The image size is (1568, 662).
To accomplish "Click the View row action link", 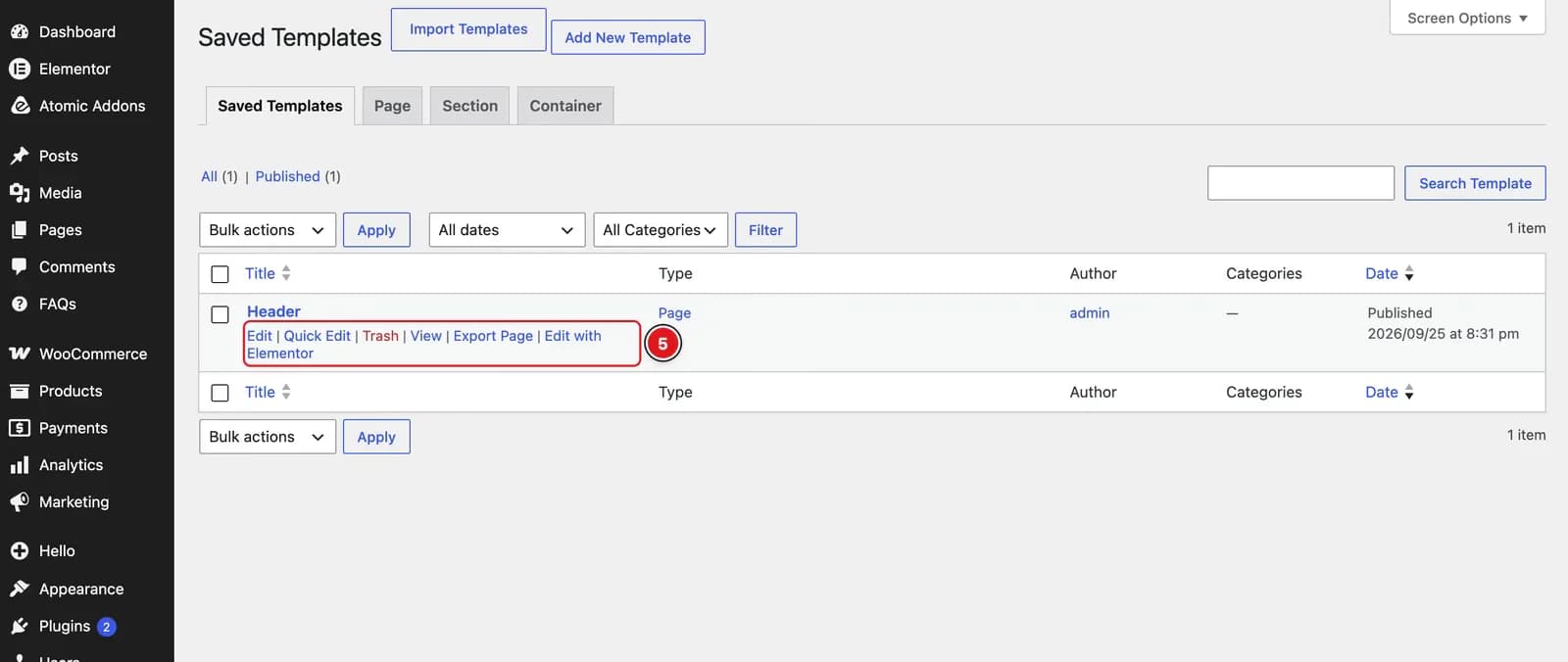I will pos(426,336).
